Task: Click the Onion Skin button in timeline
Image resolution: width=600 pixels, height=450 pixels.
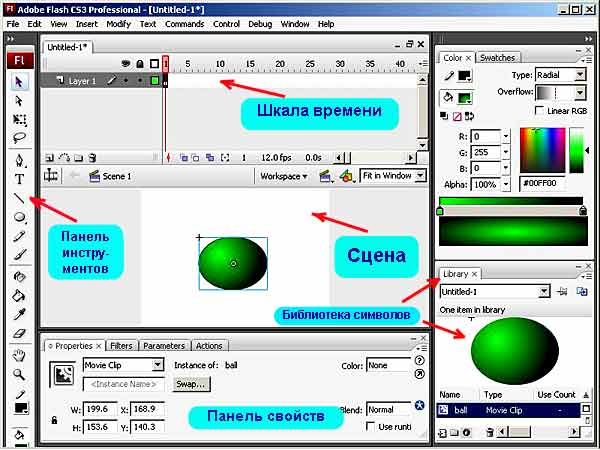Action: coord(184,157)
